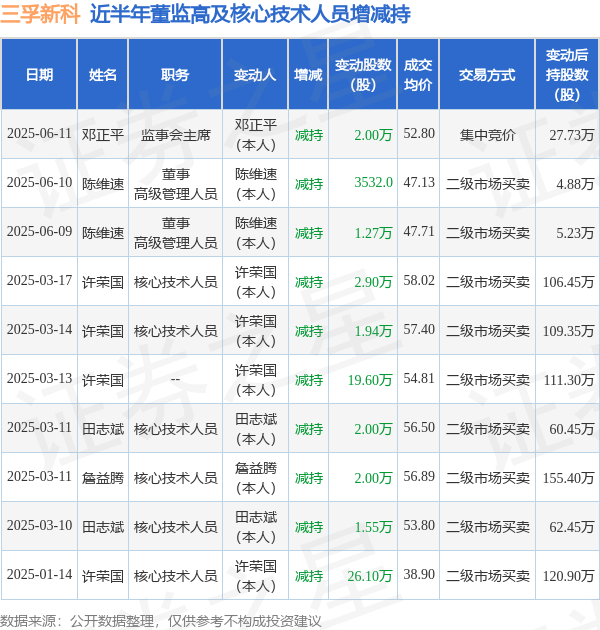Click the average price 56.50
This screenshot has width=600, height=630.
[419, 428]
